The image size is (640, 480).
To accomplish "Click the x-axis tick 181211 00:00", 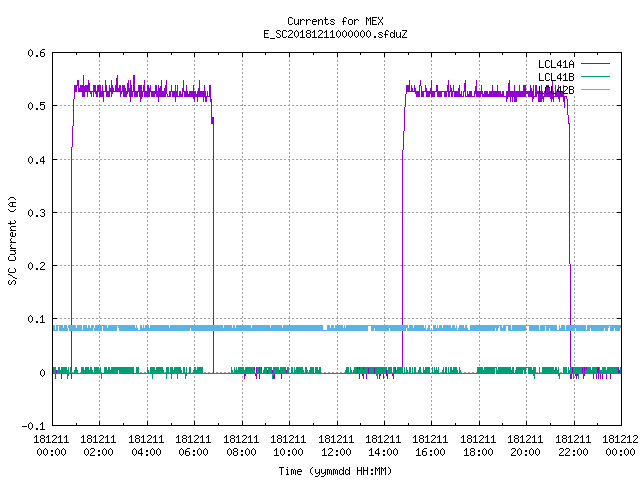I will click(51, 446).
